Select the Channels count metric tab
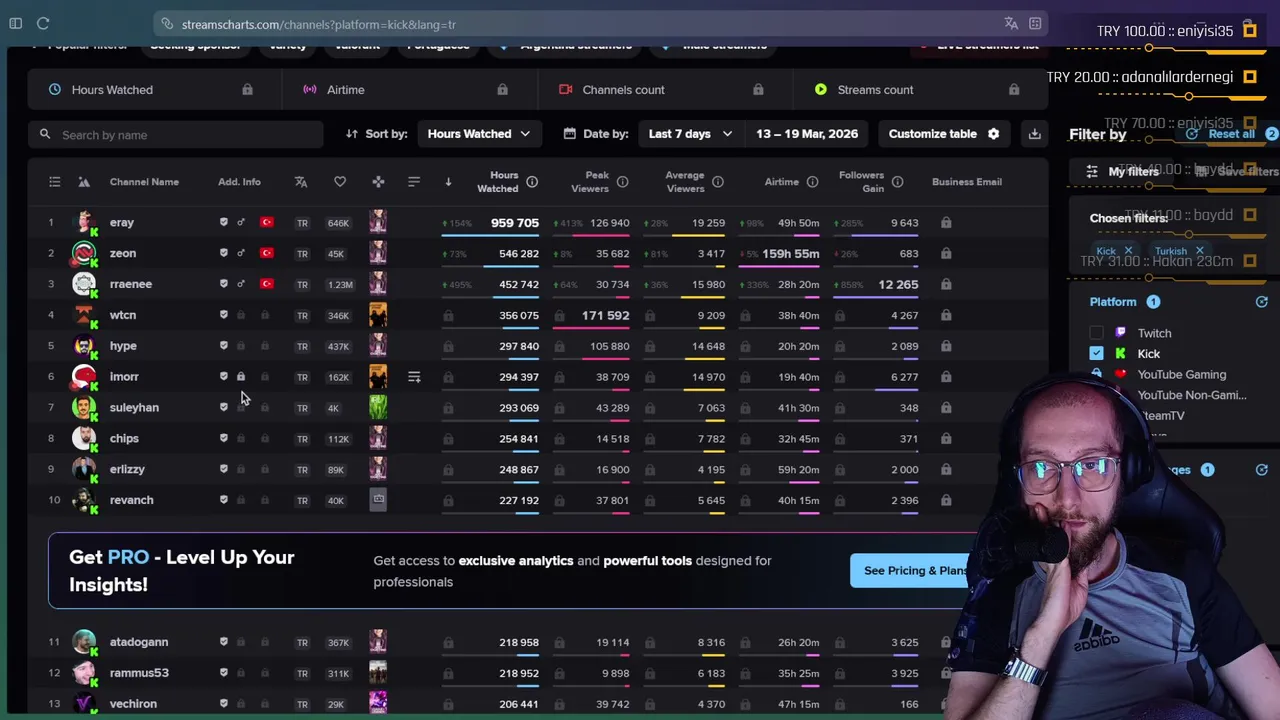 pos(665,90)
